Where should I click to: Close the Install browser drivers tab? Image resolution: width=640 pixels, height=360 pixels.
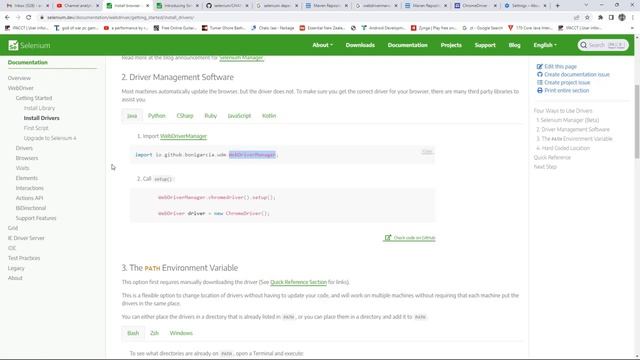pyautogui.click(x=148, y=6)
